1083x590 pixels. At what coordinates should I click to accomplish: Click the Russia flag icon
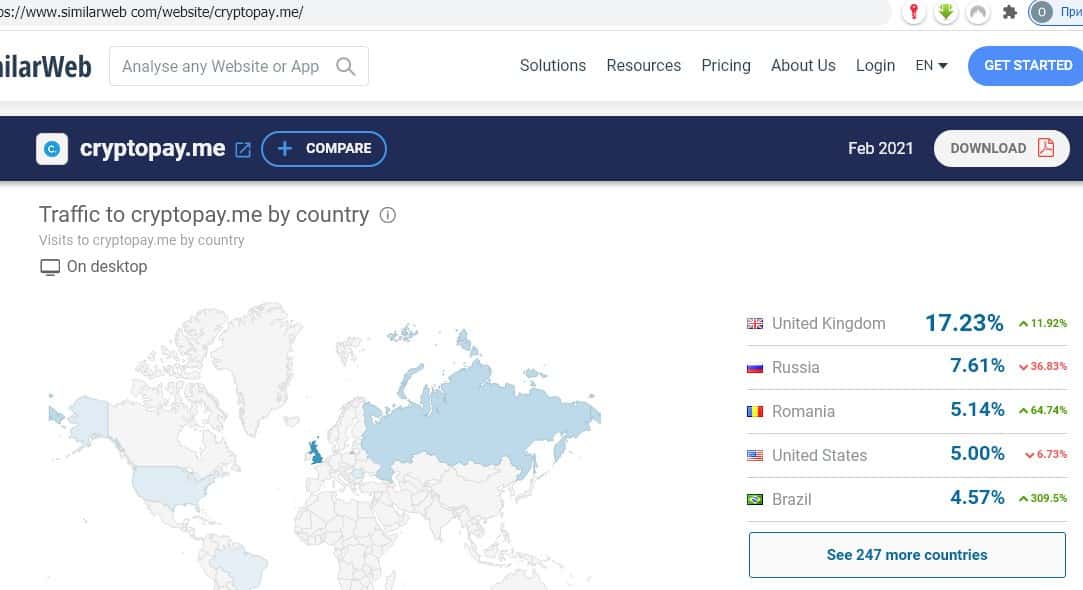755,368
